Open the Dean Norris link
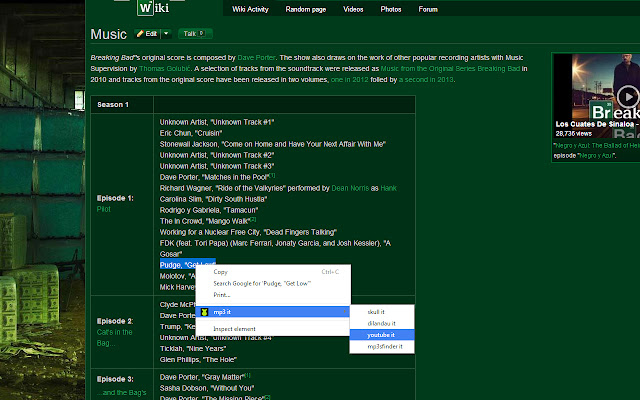 coord(350,188)
